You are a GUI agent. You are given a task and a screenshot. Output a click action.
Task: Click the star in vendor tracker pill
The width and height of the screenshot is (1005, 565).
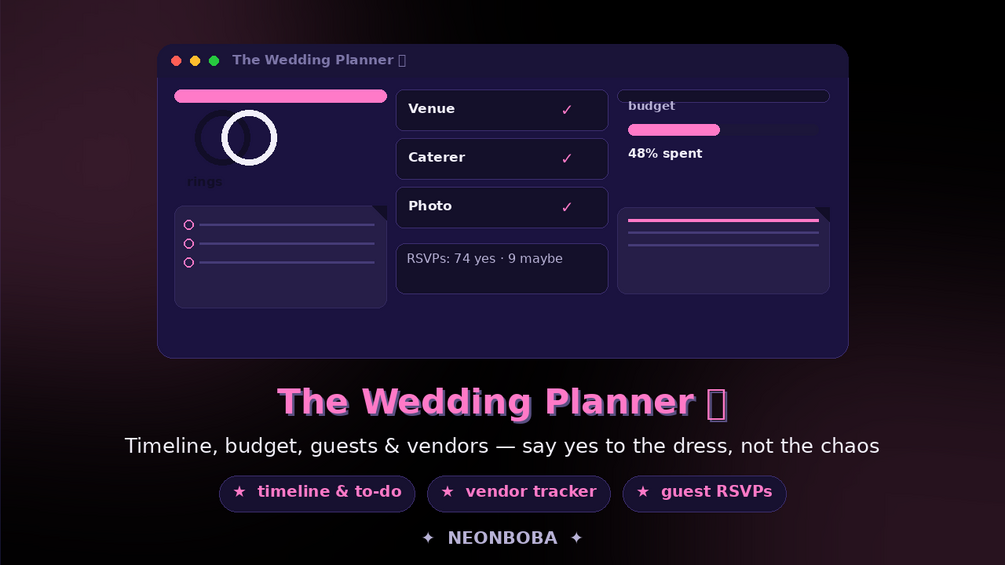[447, 492]
